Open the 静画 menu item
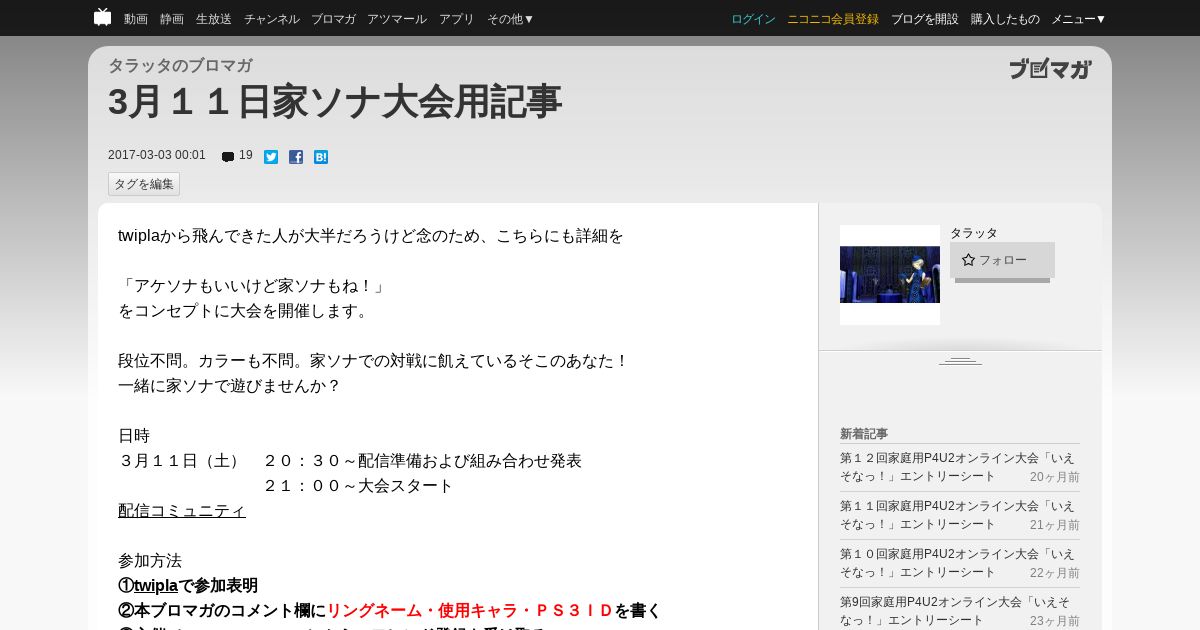Screen dimensions: 1200x630 coord(172,19)
